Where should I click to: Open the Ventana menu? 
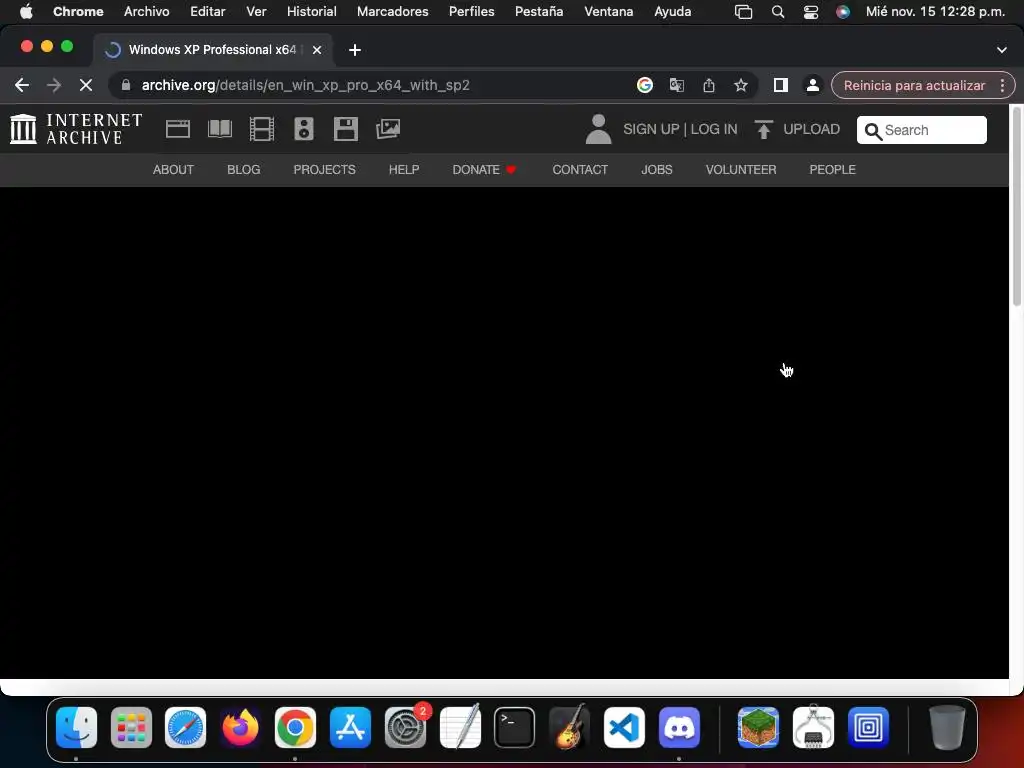609,12
